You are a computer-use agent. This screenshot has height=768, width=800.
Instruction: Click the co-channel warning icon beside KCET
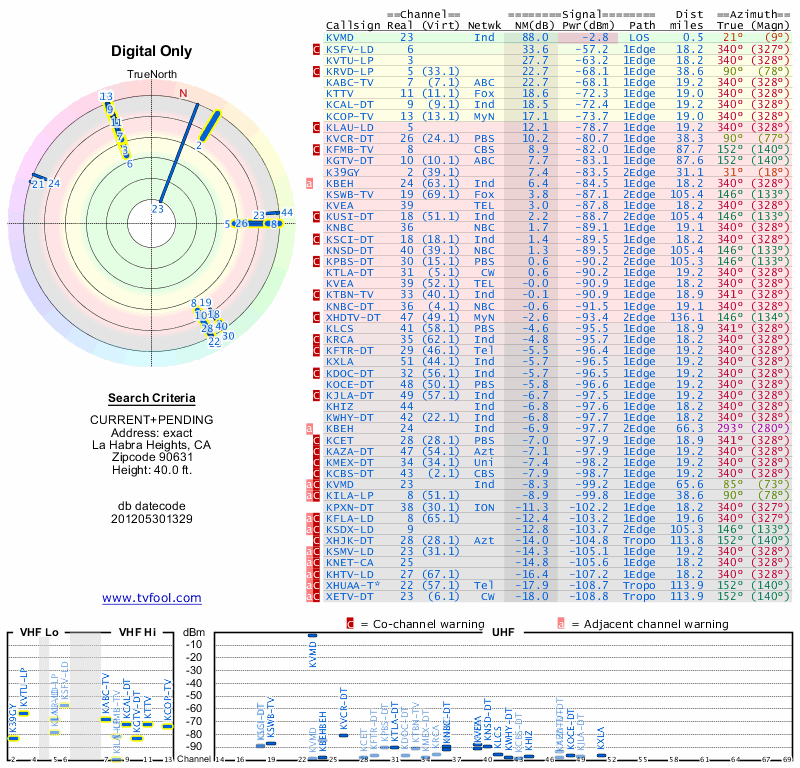pyautogui.click(x=316, y=440)
